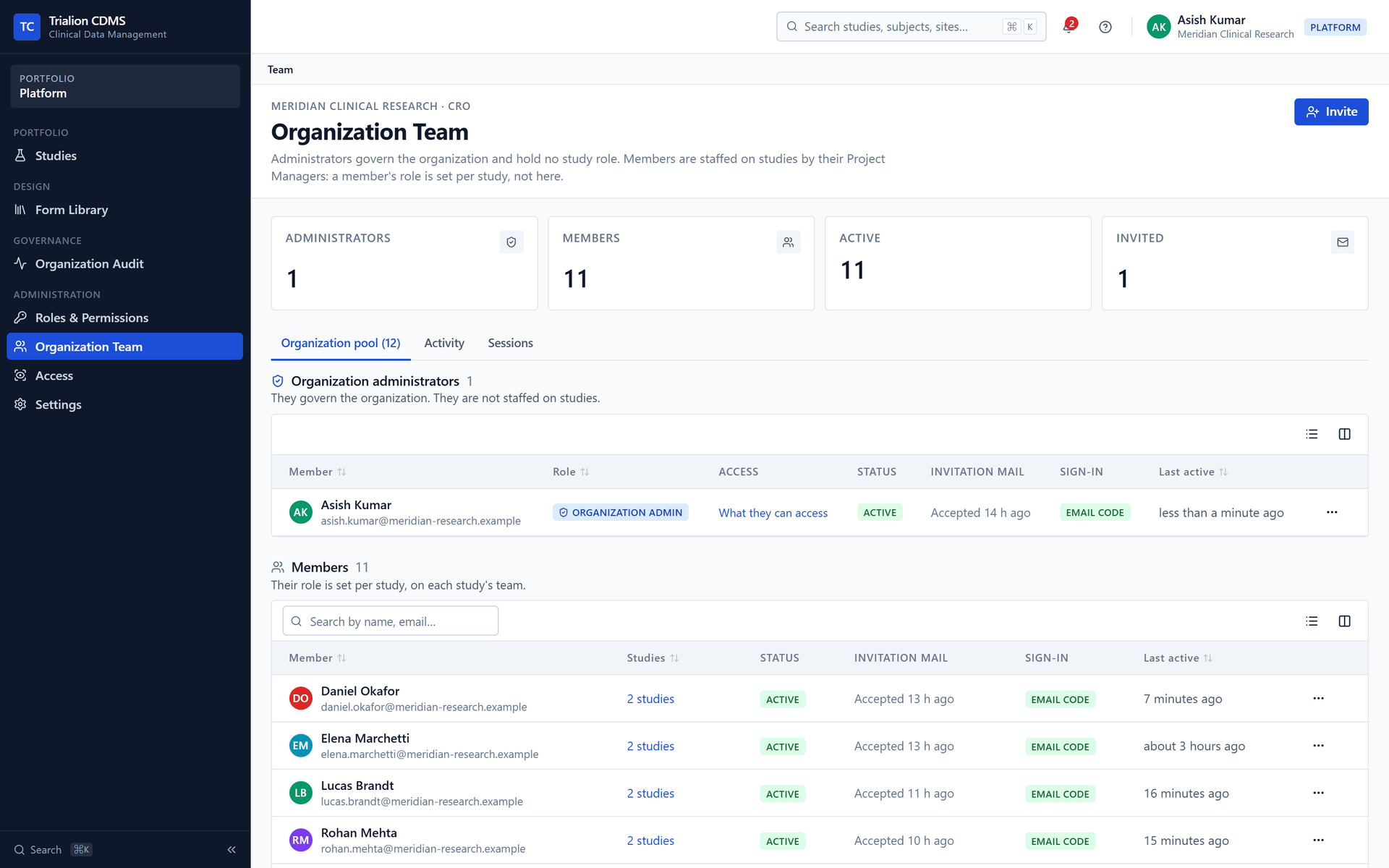Open column chooser in members table
This screenshot has width=1389, height=868.
[x=1344, y=621]
